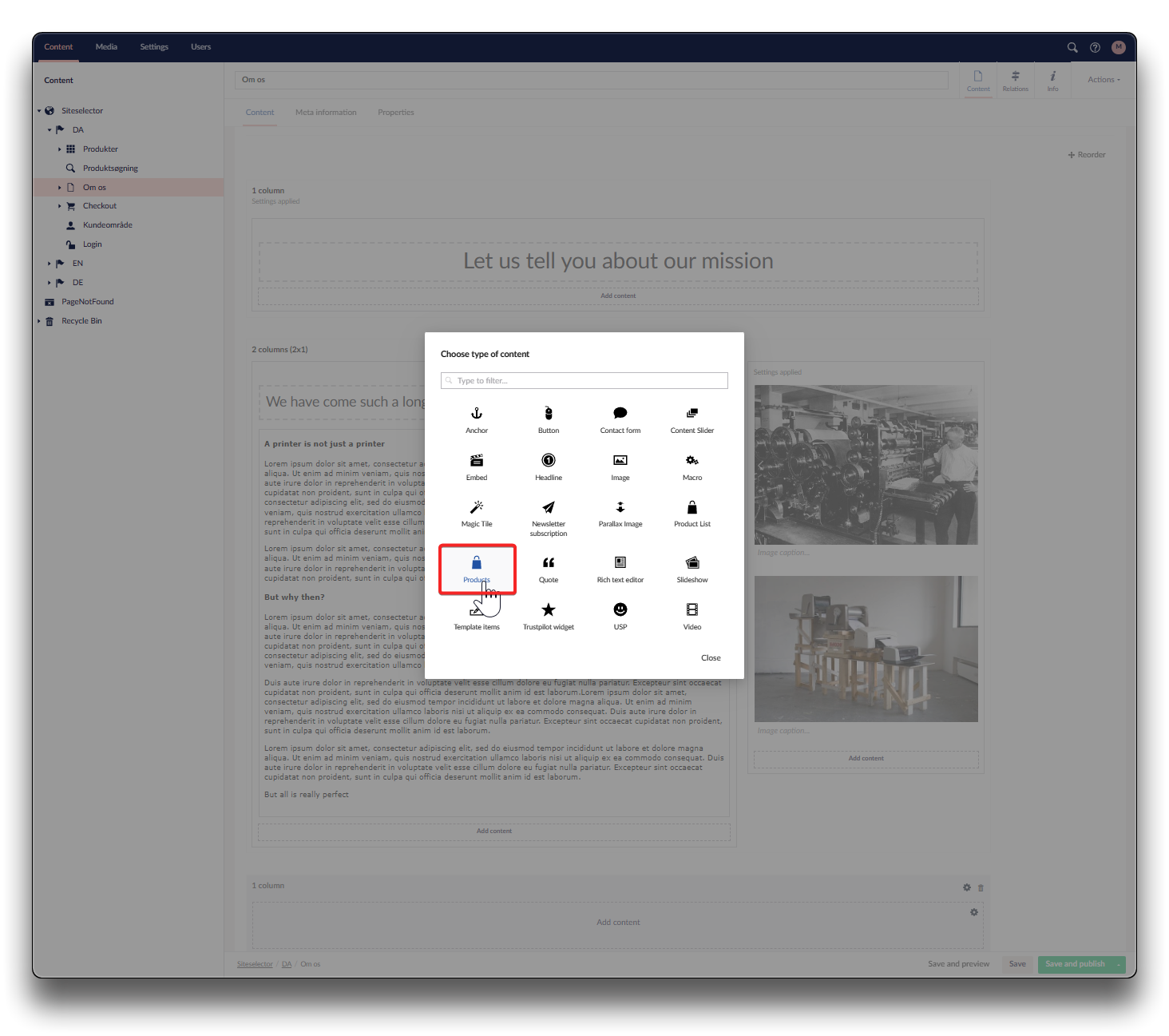1169x1036 pixels.
Task: Pick the Slideshow content type
Action: tap(692, 570)
